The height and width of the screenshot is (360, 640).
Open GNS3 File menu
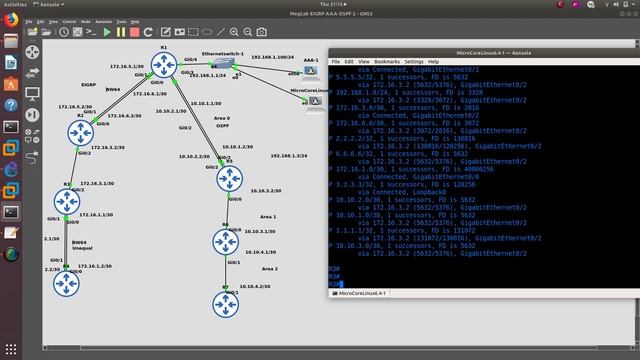click(x=29, y=22)
